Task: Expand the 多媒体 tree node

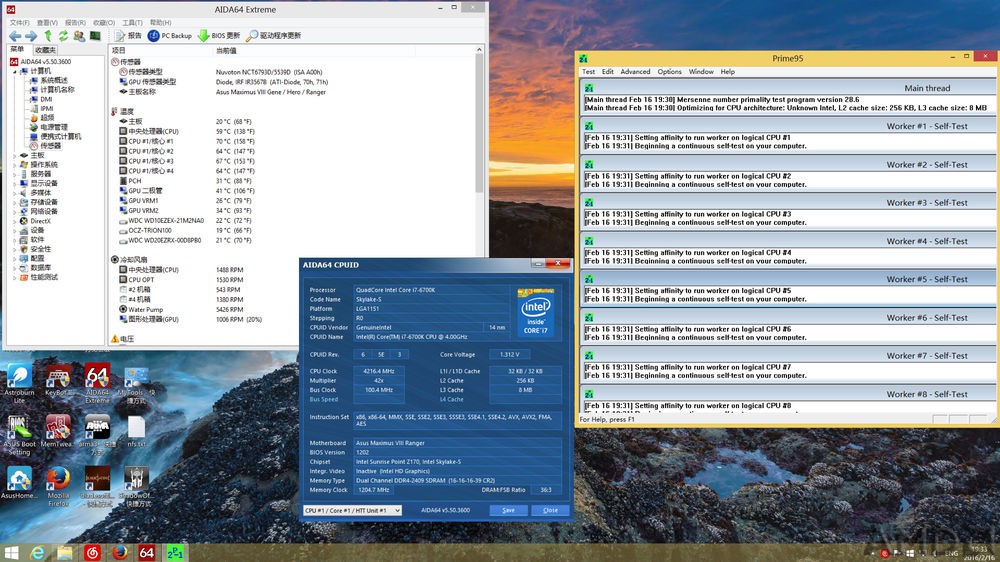Action: tap(15, 193)
